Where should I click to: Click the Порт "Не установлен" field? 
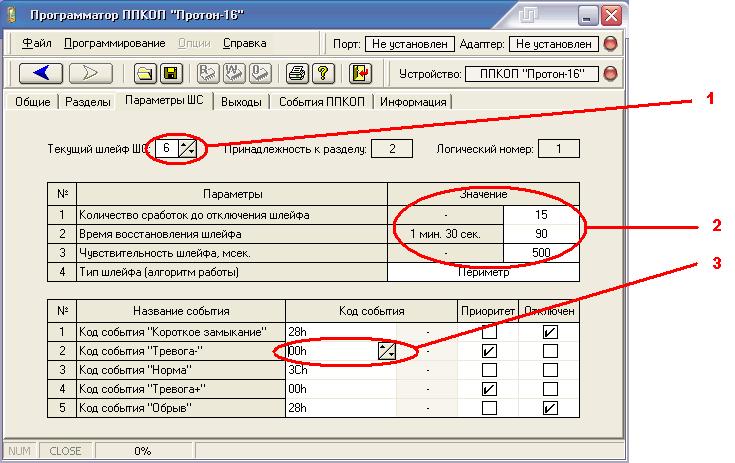410,44
